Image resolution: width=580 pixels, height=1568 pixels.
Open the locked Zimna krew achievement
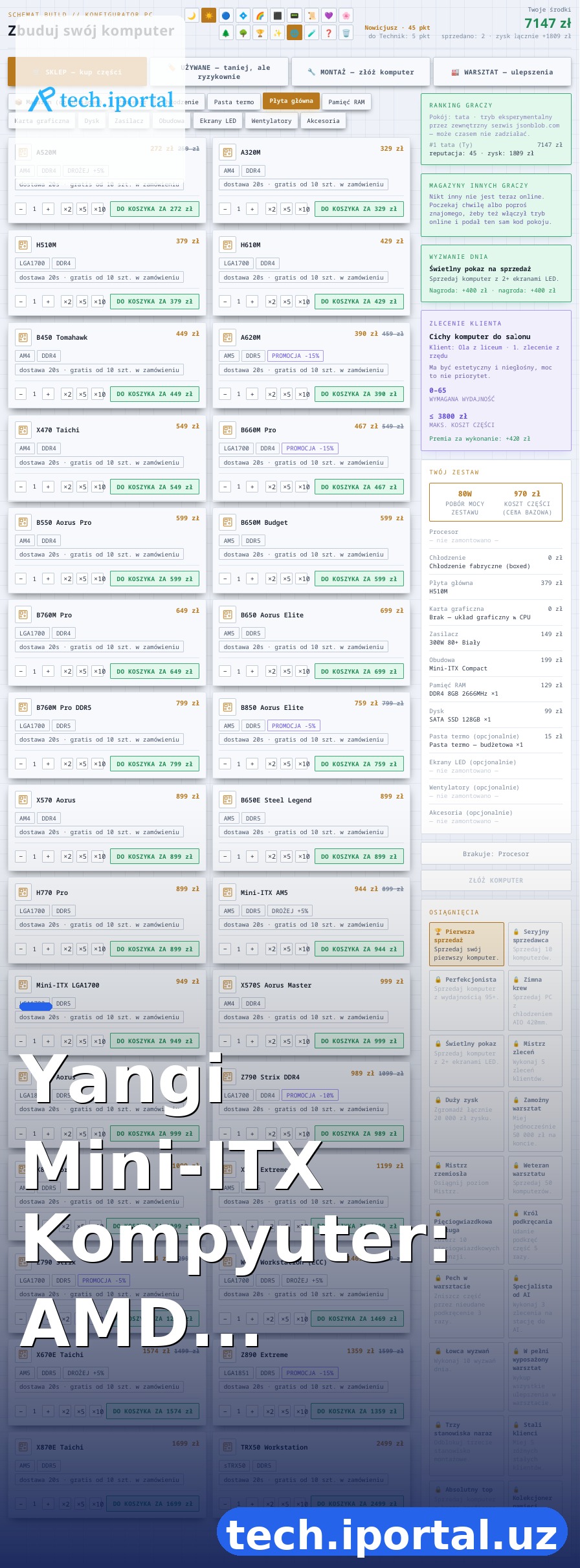click(x=535, y=1000)
